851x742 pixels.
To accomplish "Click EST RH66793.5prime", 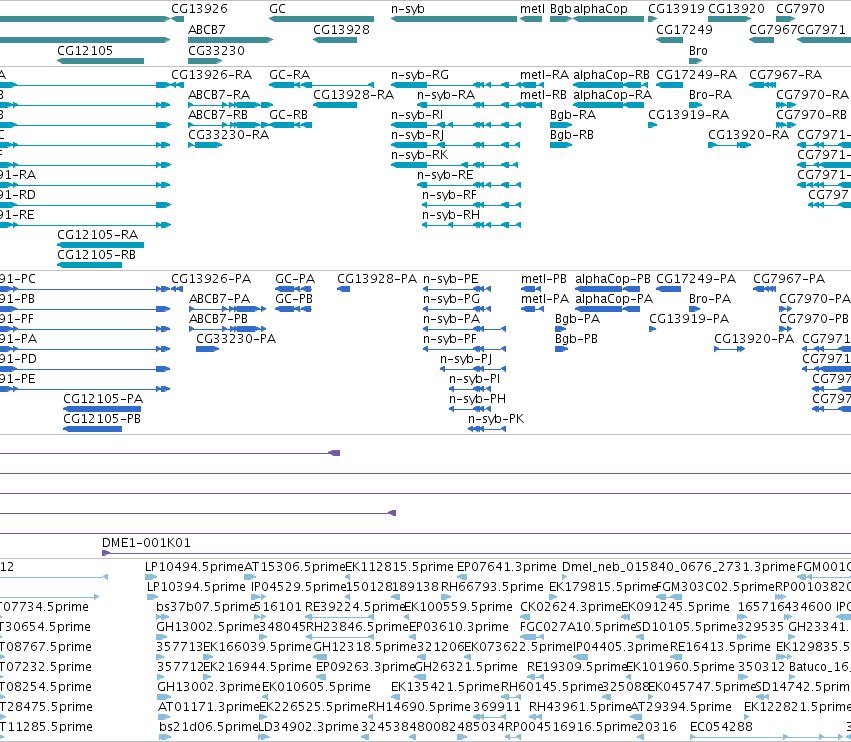I will 492,587.
